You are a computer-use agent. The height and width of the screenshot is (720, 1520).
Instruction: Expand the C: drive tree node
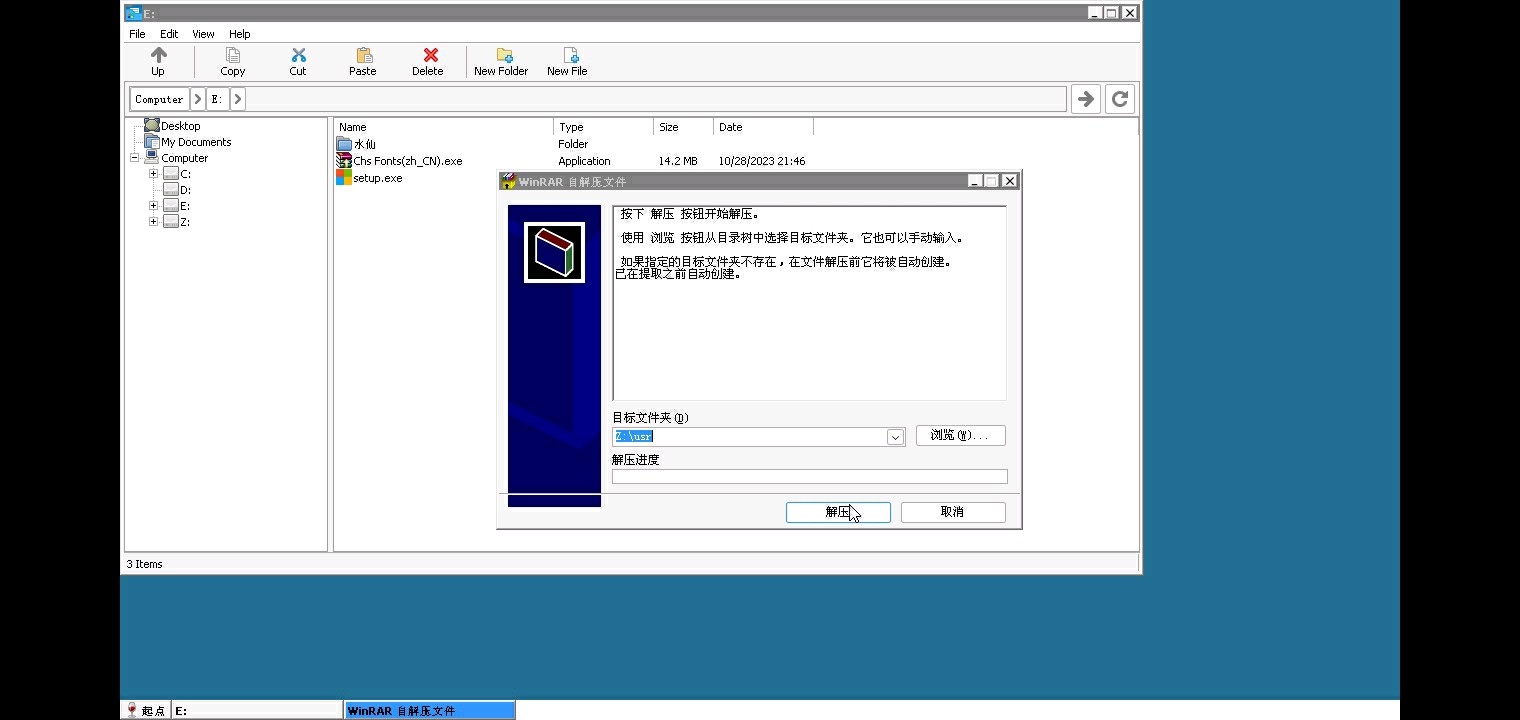tap(154, 174)
